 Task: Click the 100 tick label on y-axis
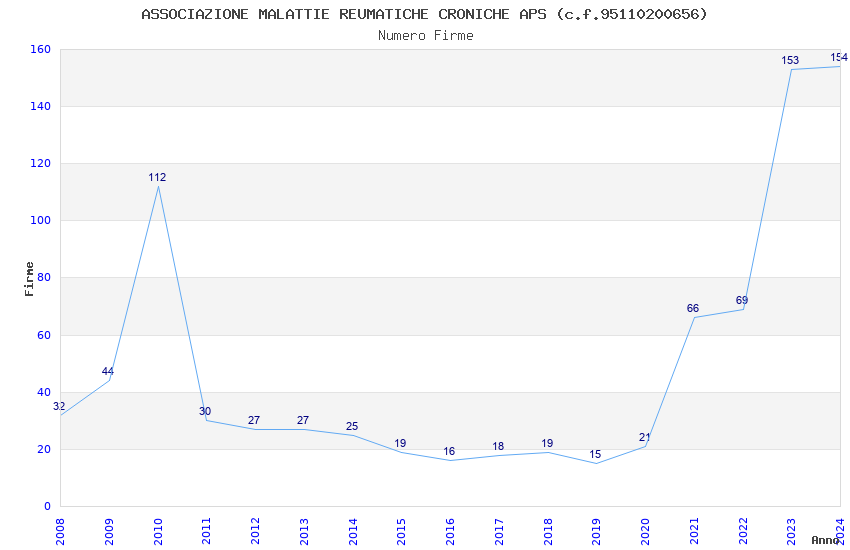pos(41,221)
